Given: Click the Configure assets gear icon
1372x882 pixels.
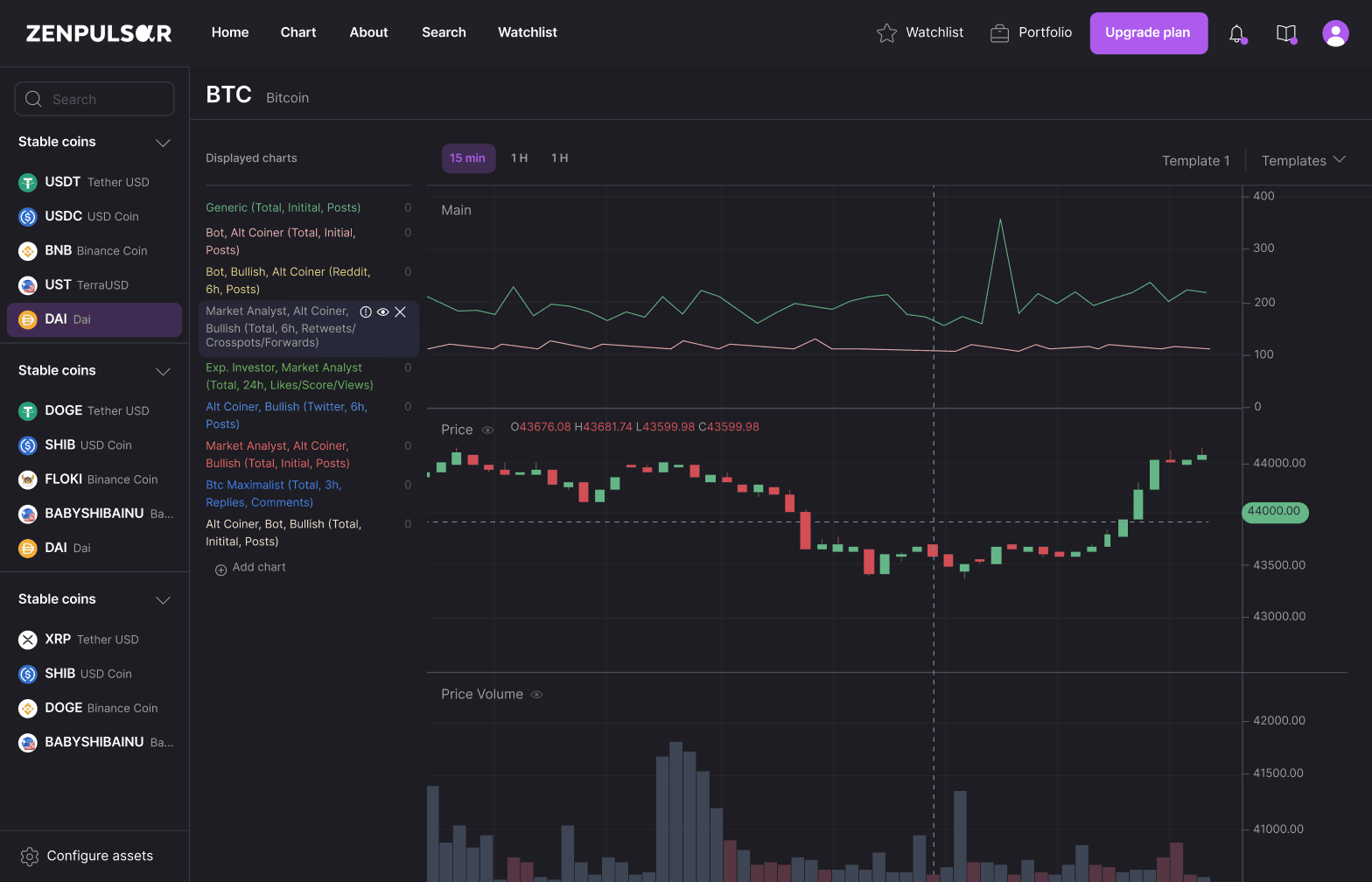Looking at the screenshot, I should click(30, 857).
